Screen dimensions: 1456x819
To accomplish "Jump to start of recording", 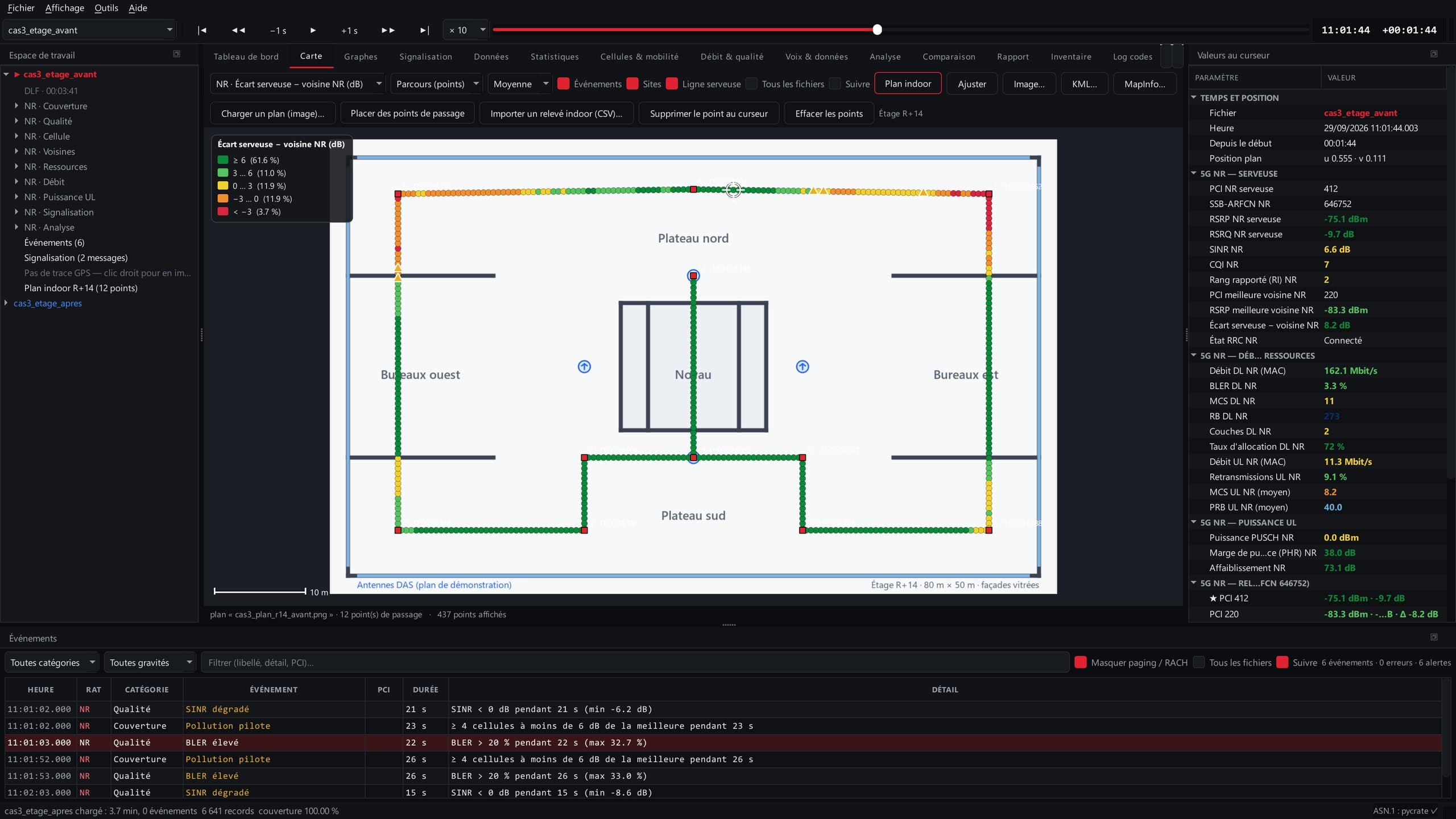I will coord(202,30).
